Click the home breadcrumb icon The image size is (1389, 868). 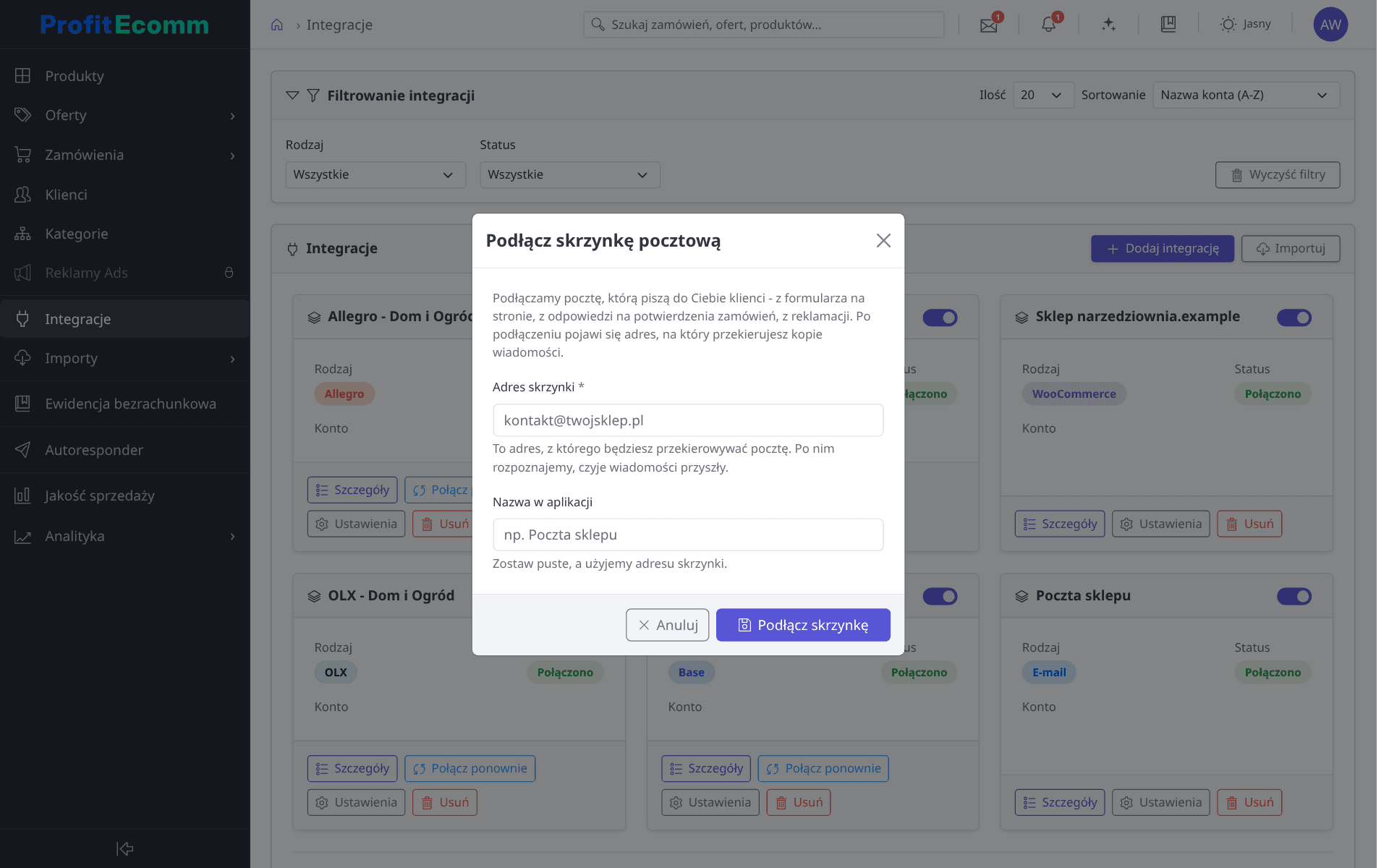[x=276, y=25]
